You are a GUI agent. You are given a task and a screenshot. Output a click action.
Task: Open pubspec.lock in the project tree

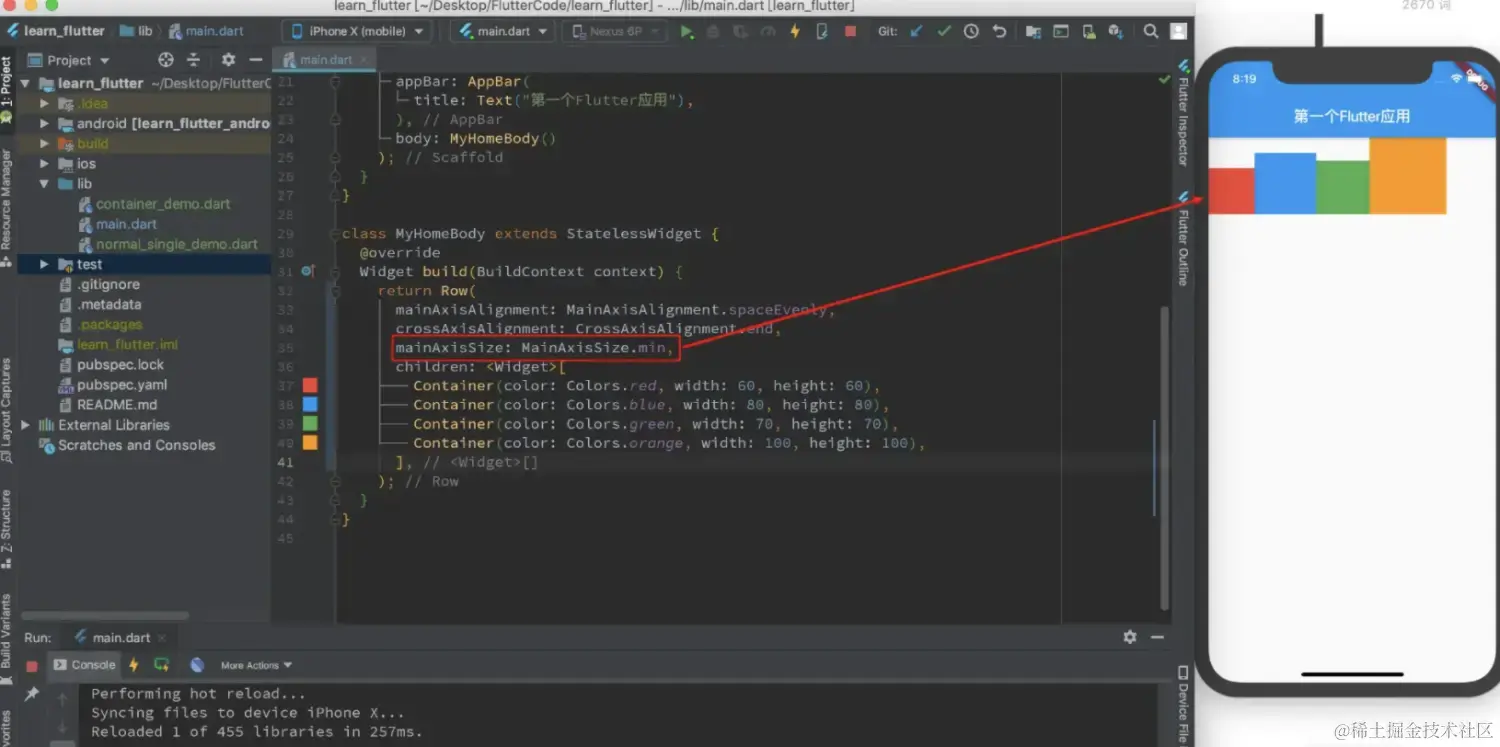pyautogui.click(x=120, y=365)
